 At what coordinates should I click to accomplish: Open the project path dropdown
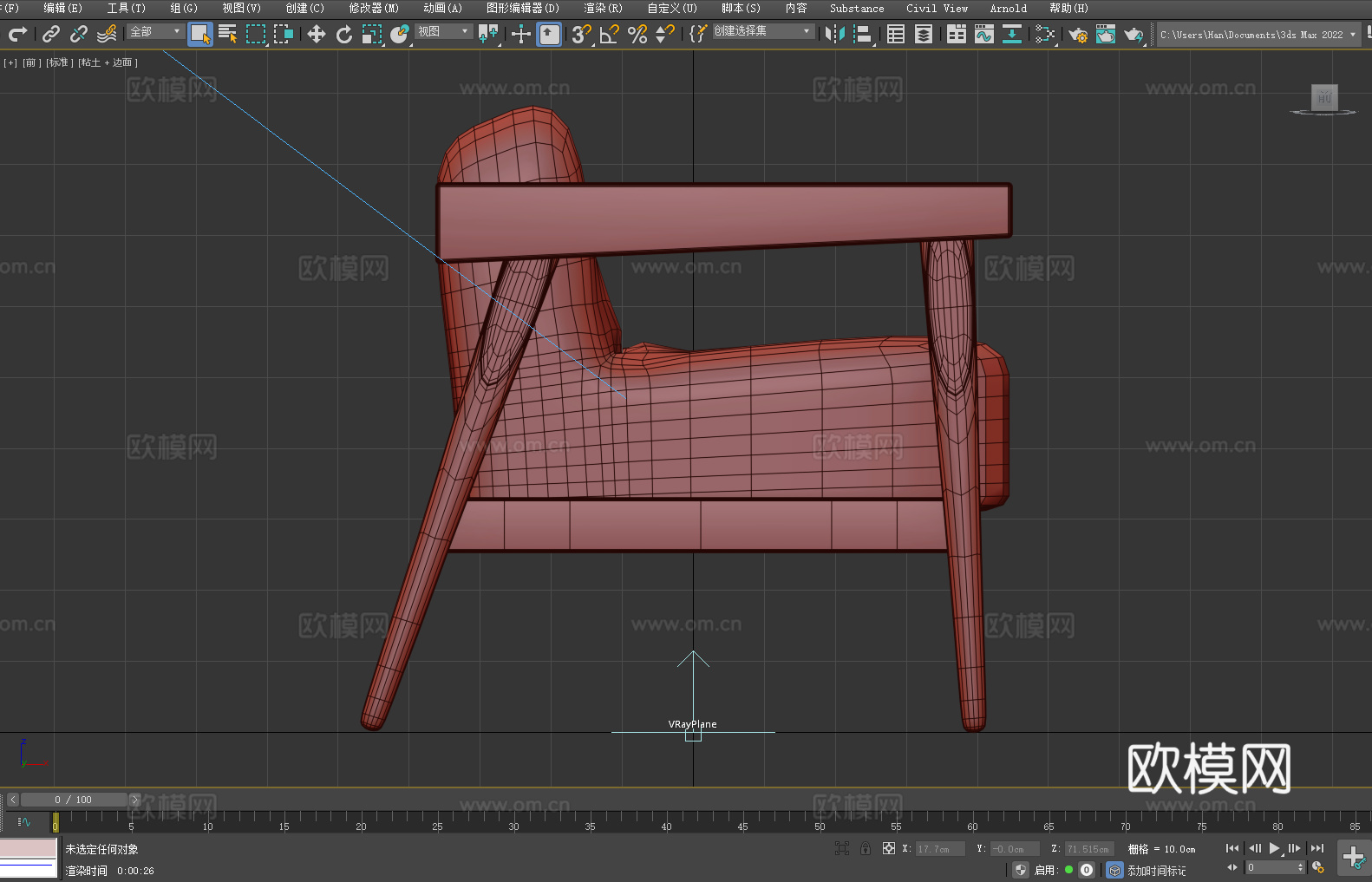[1258, 35]
